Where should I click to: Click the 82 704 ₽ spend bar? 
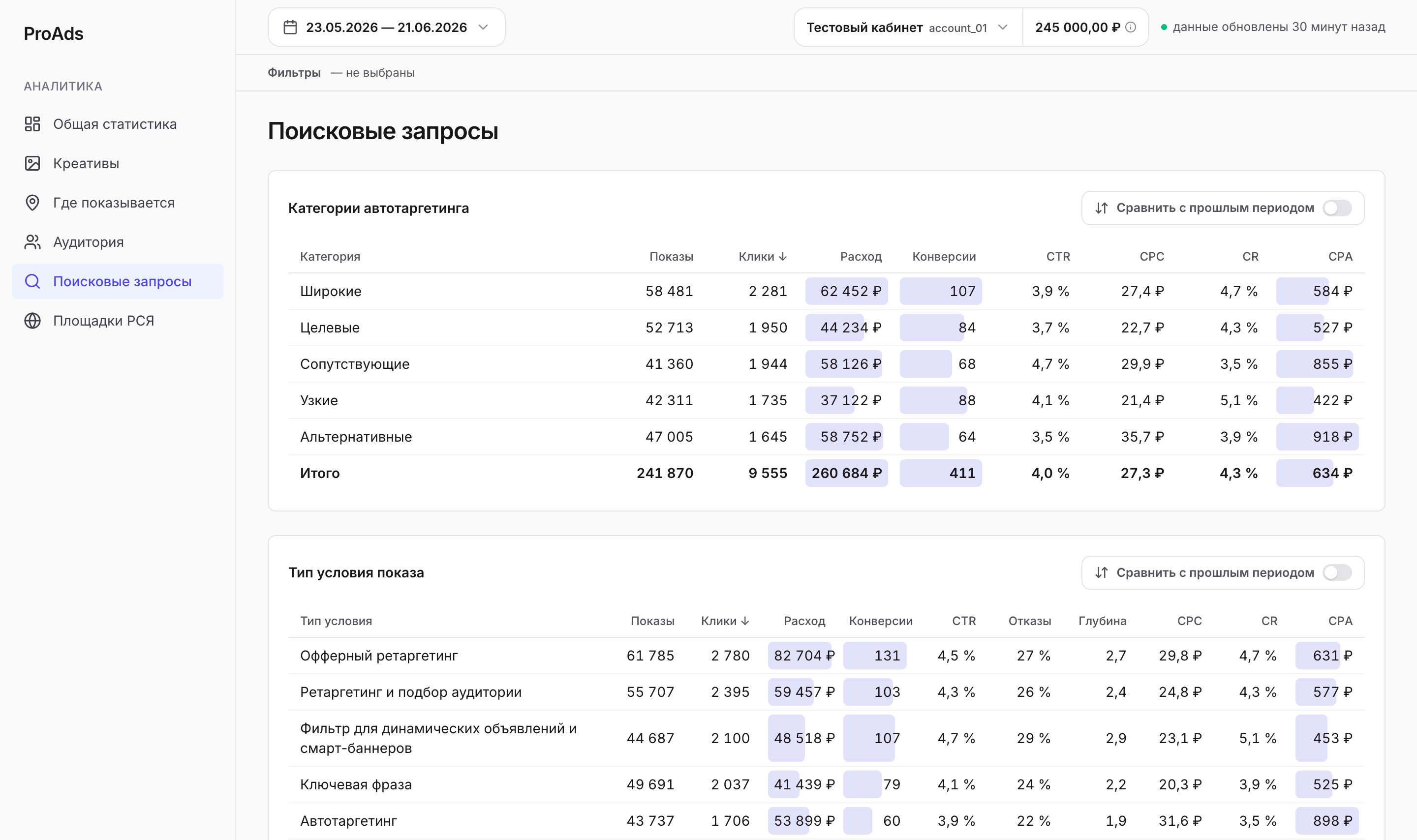[800, 656]
